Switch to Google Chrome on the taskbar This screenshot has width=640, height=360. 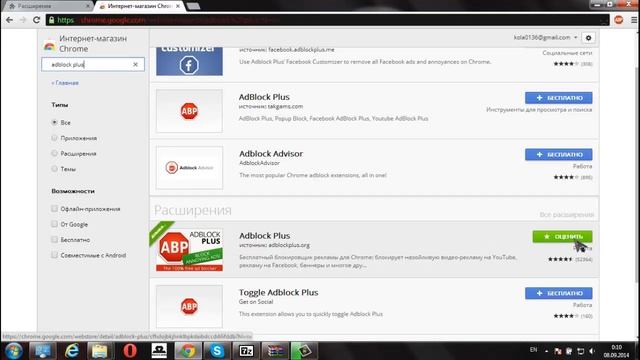click(x=188, y=351)
